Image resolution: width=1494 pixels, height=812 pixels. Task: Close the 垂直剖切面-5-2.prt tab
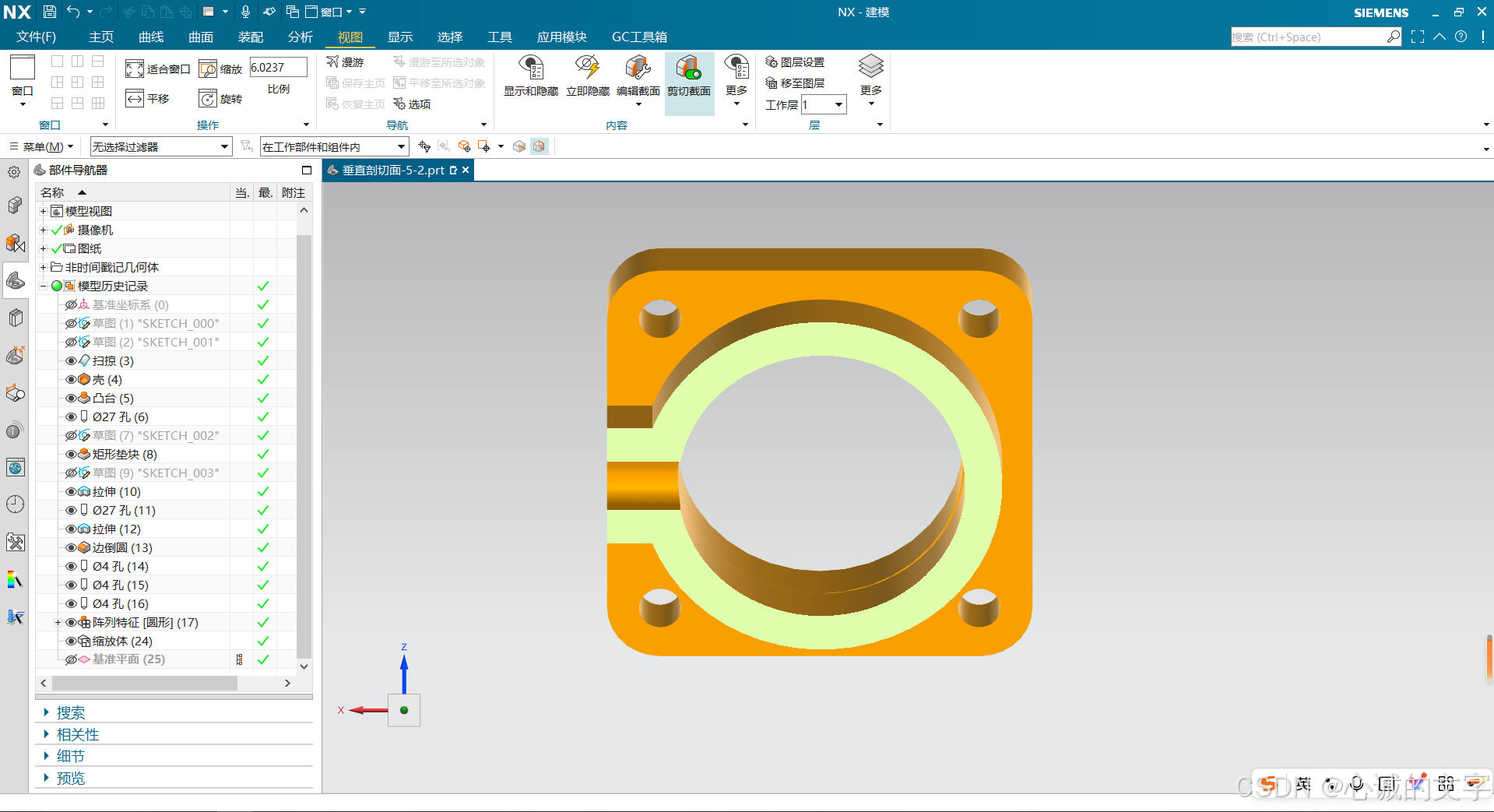(x=466, y=170)
